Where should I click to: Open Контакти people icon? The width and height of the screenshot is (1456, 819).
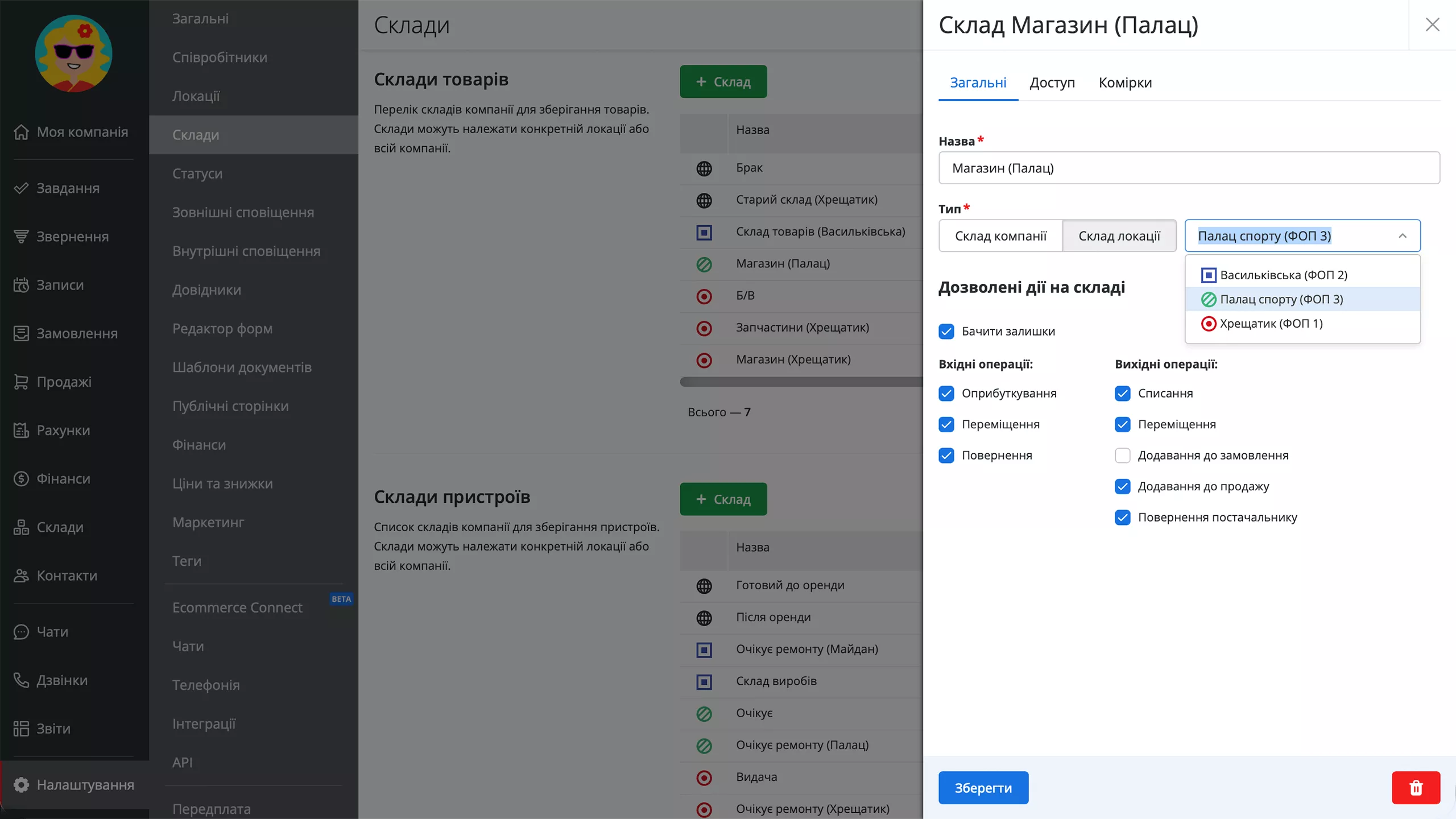tap(21, 576)
